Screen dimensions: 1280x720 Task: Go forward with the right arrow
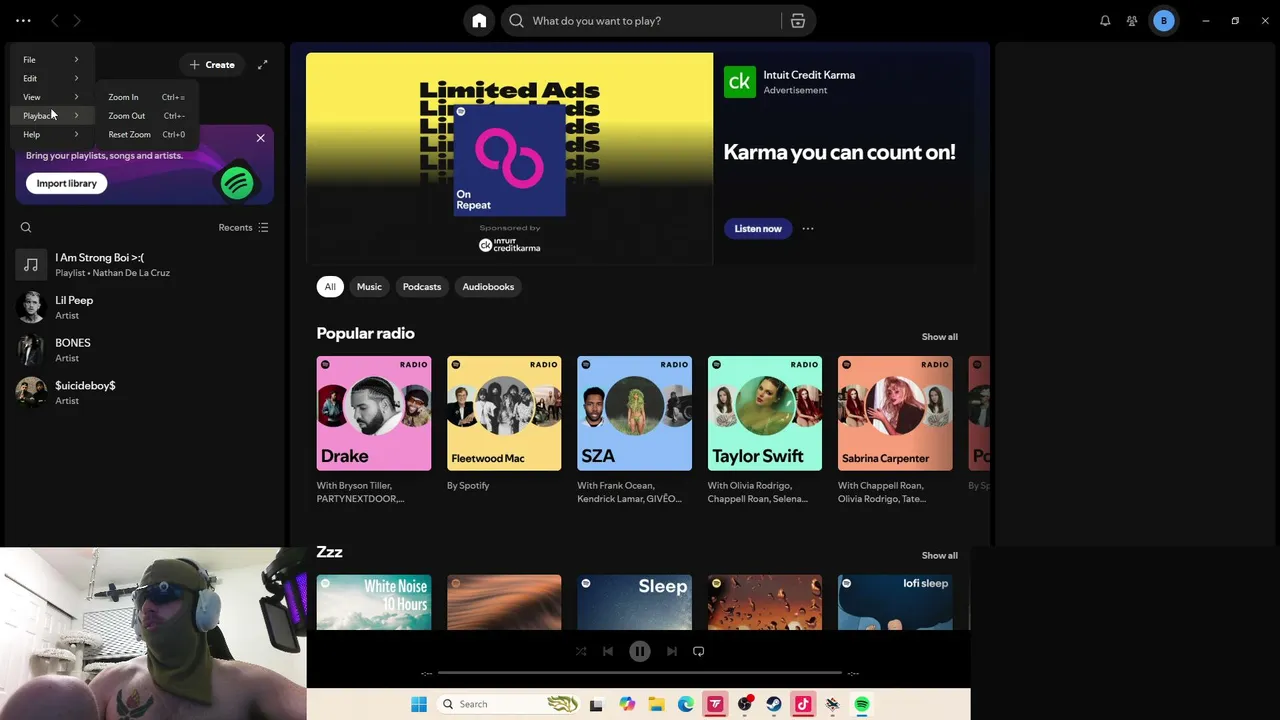pos(77,20)
